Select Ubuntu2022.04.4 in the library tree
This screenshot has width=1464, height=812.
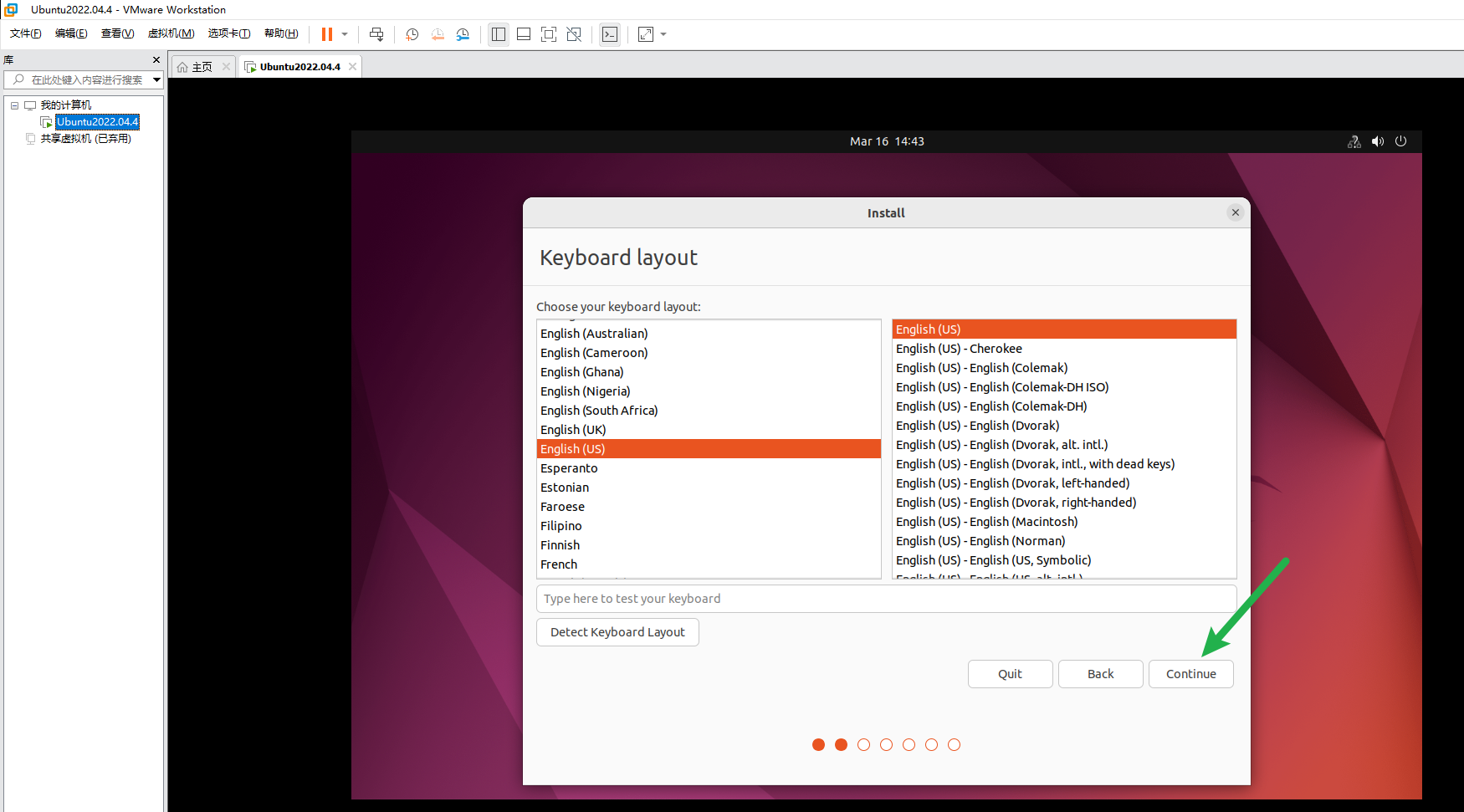point(98,122)
